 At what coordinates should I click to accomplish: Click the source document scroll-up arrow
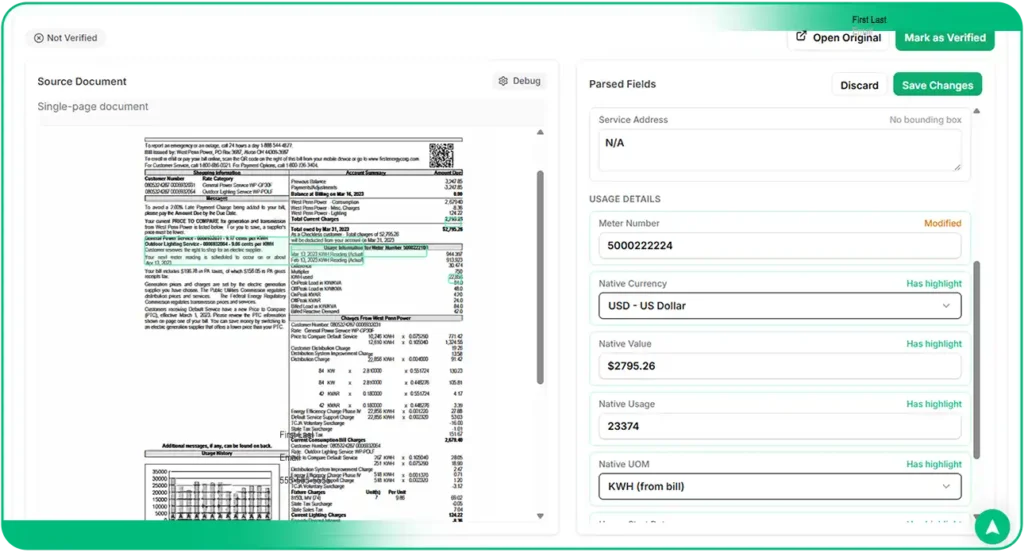[x=540, y=132]
